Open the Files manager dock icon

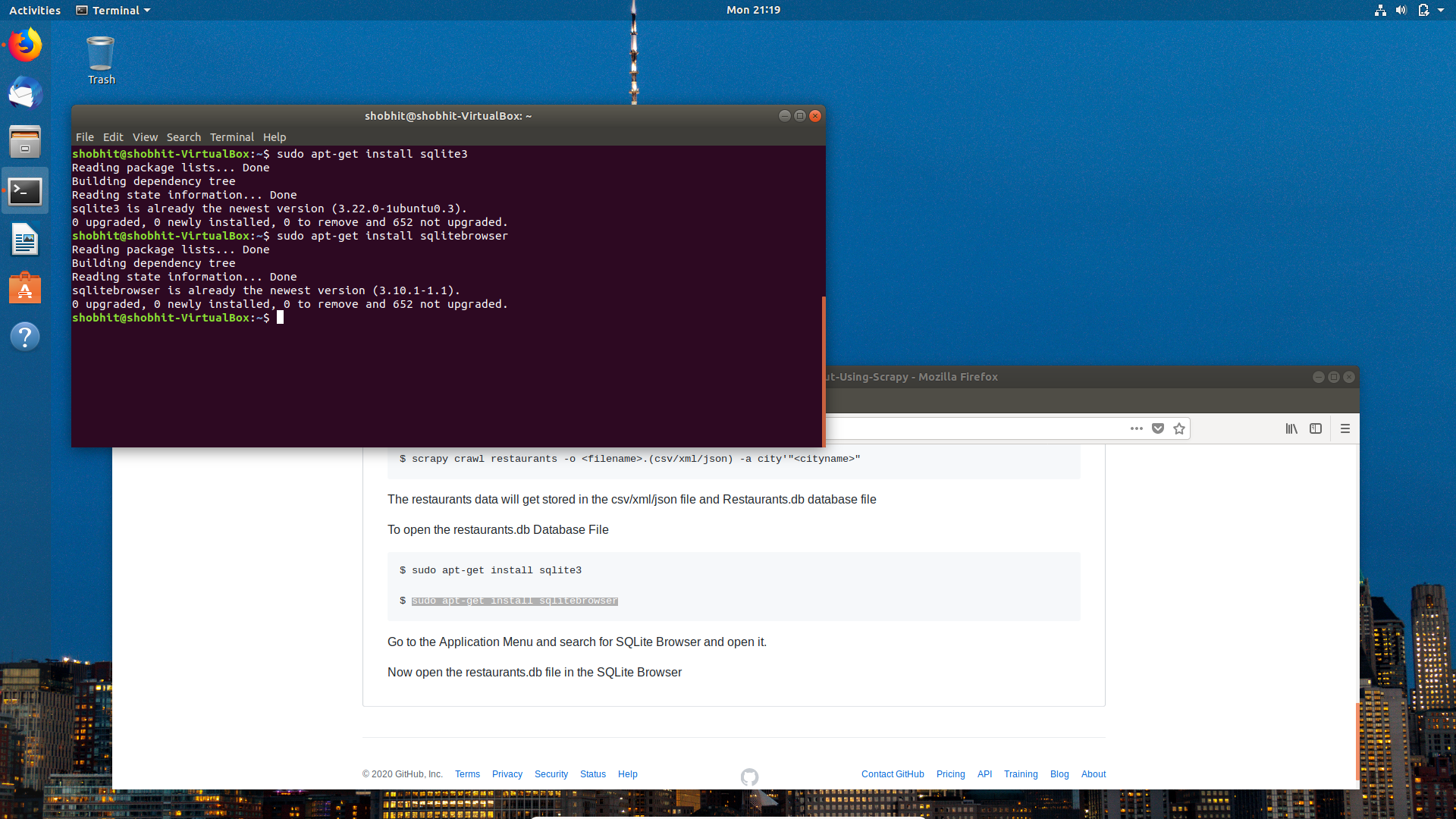click(25, 142)
